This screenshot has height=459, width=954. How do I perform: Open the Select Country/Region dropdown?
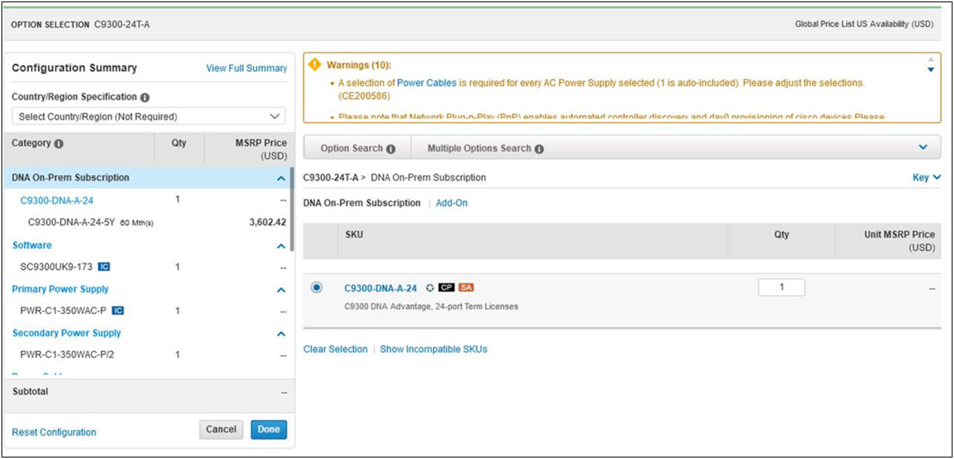pyautogui.click(x=148, y=117)
